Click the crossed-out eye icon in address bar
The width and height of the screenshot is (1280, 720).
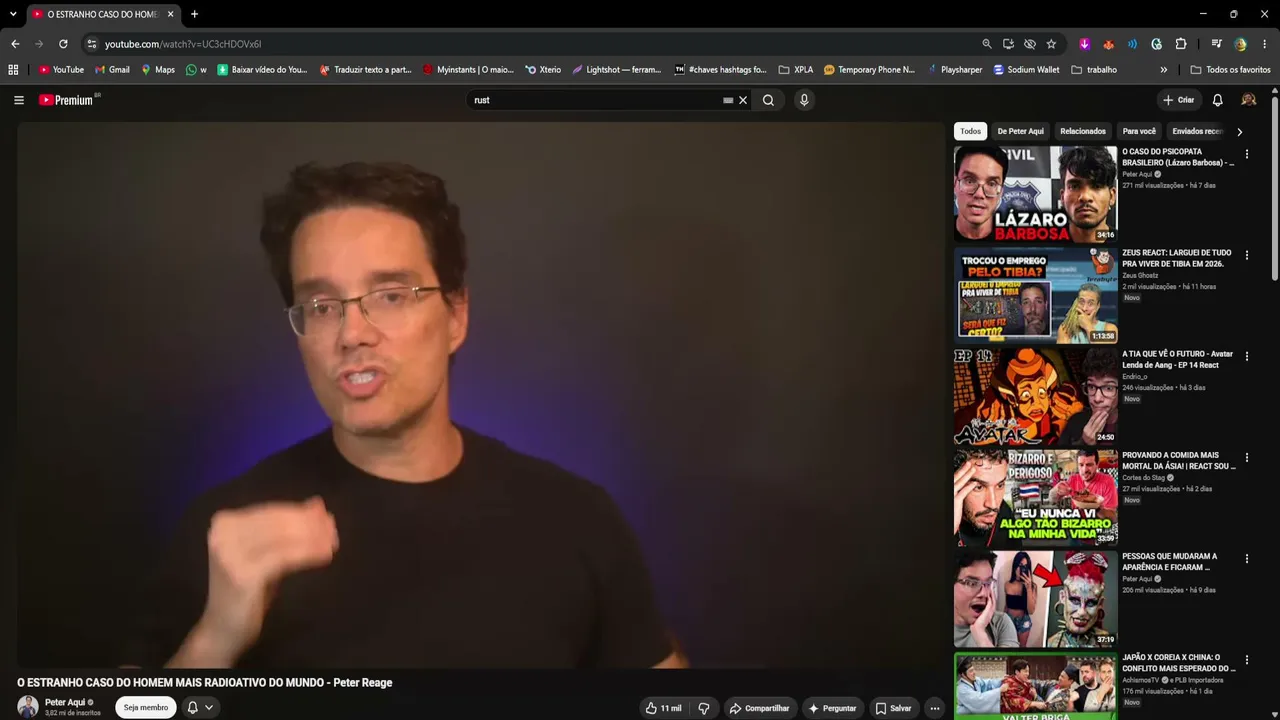tap(1030, 44)
